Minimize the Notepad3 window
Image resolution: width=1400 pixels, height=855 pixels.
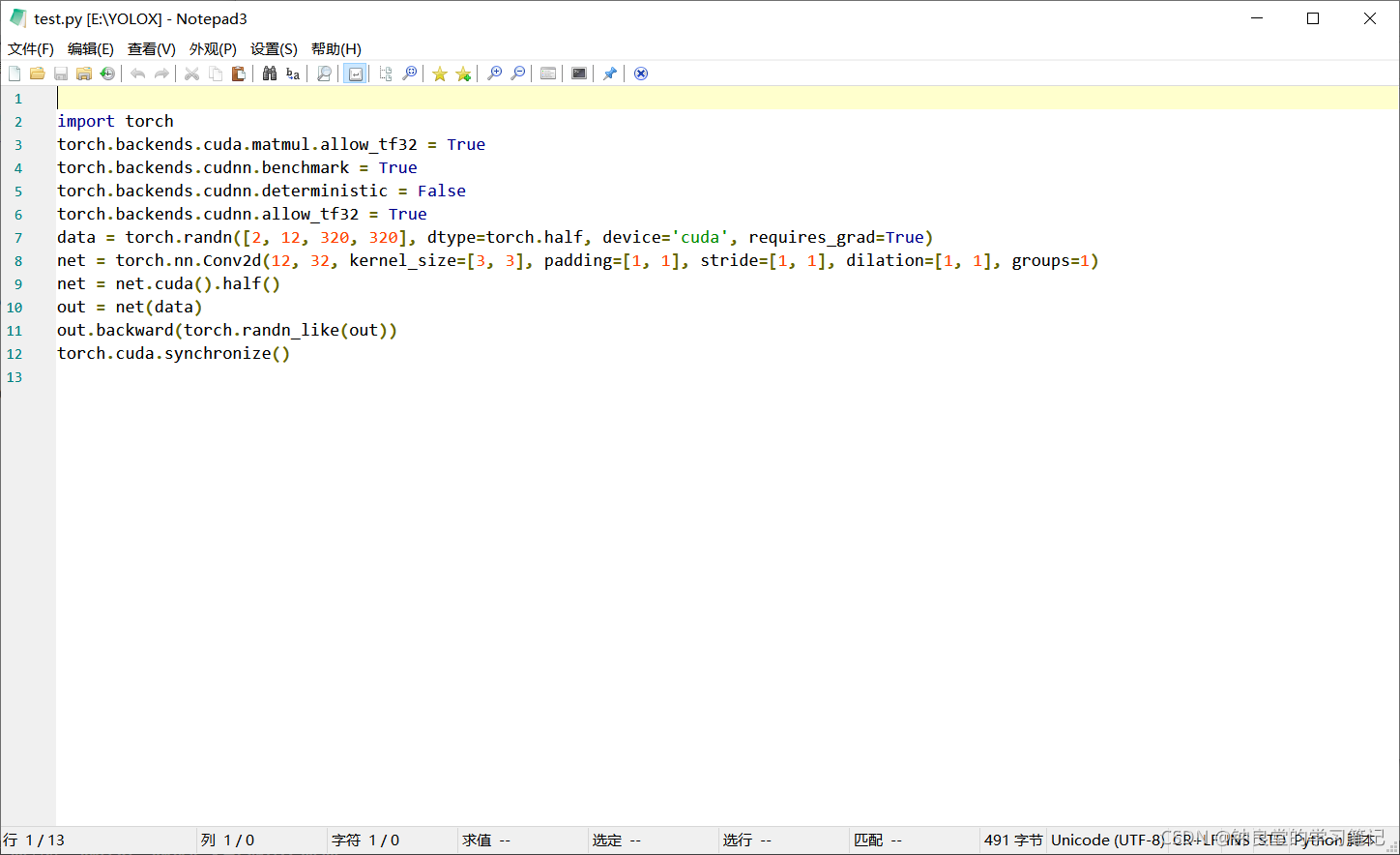tap(1258, 18)
